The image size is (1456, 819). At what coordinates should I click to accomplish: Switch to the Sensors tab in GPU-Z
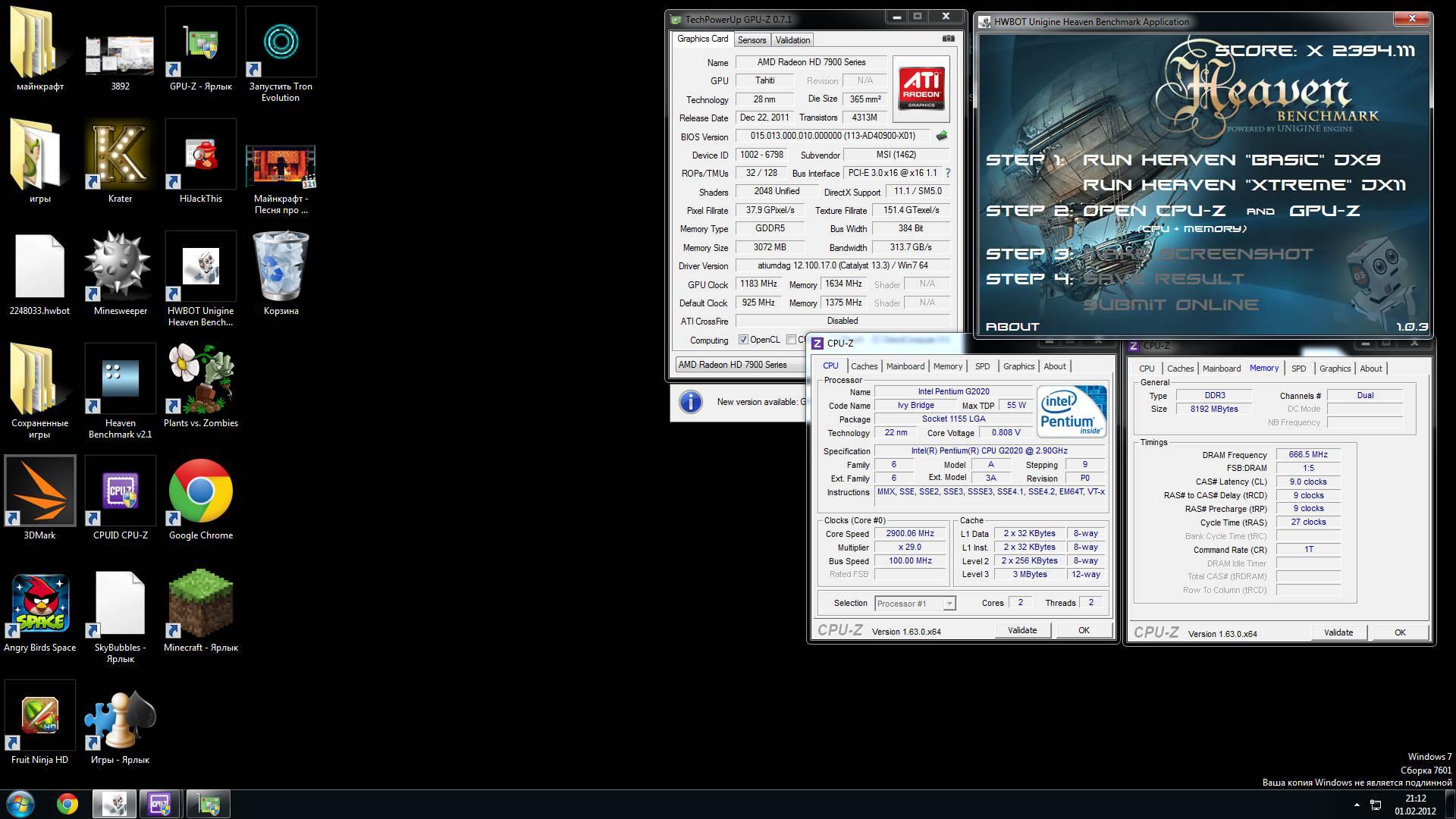[752, 40]
